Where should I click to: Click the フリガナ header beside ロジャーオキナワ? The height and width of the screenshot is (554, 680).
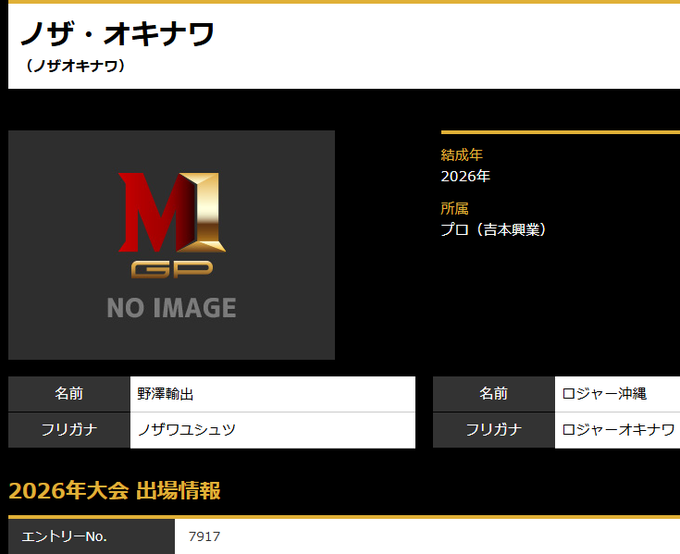click(494, 430)
